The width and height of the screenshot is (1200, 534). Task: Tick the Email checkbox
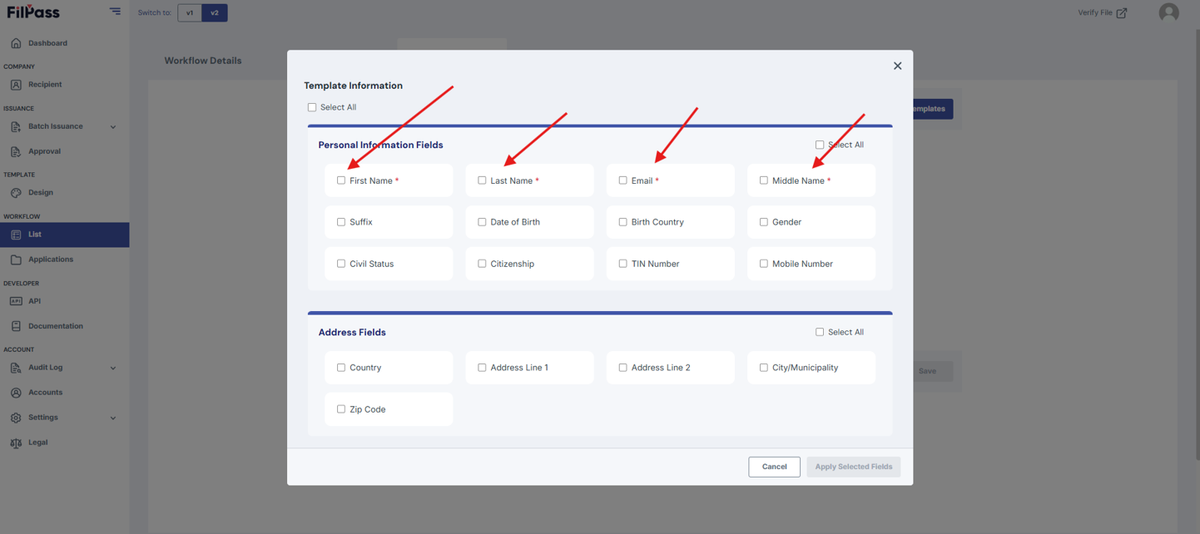pyautogui.click(x=623, y=180)
